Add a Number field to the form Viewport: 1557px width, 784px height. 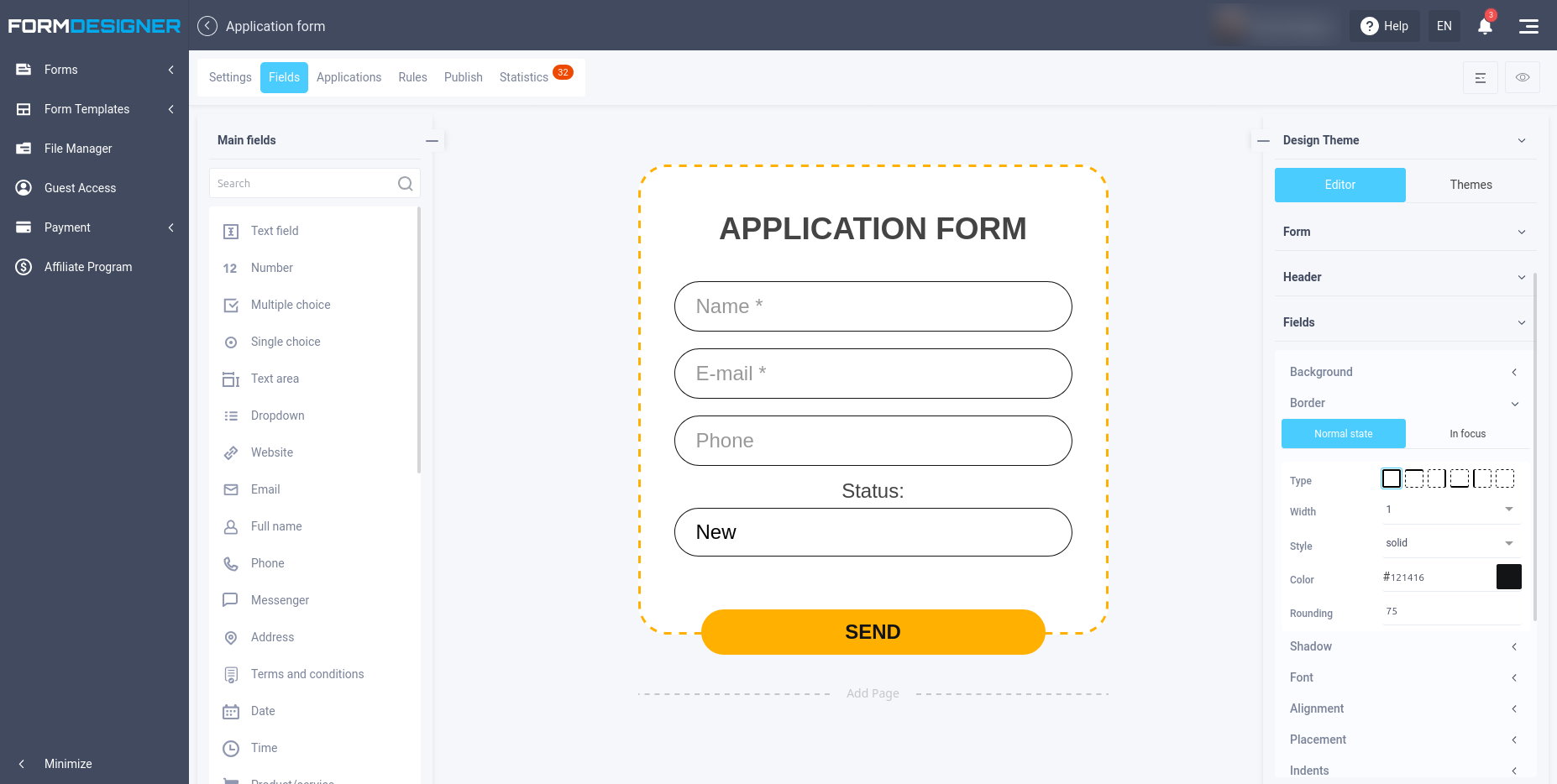click(x=270, y=268)
